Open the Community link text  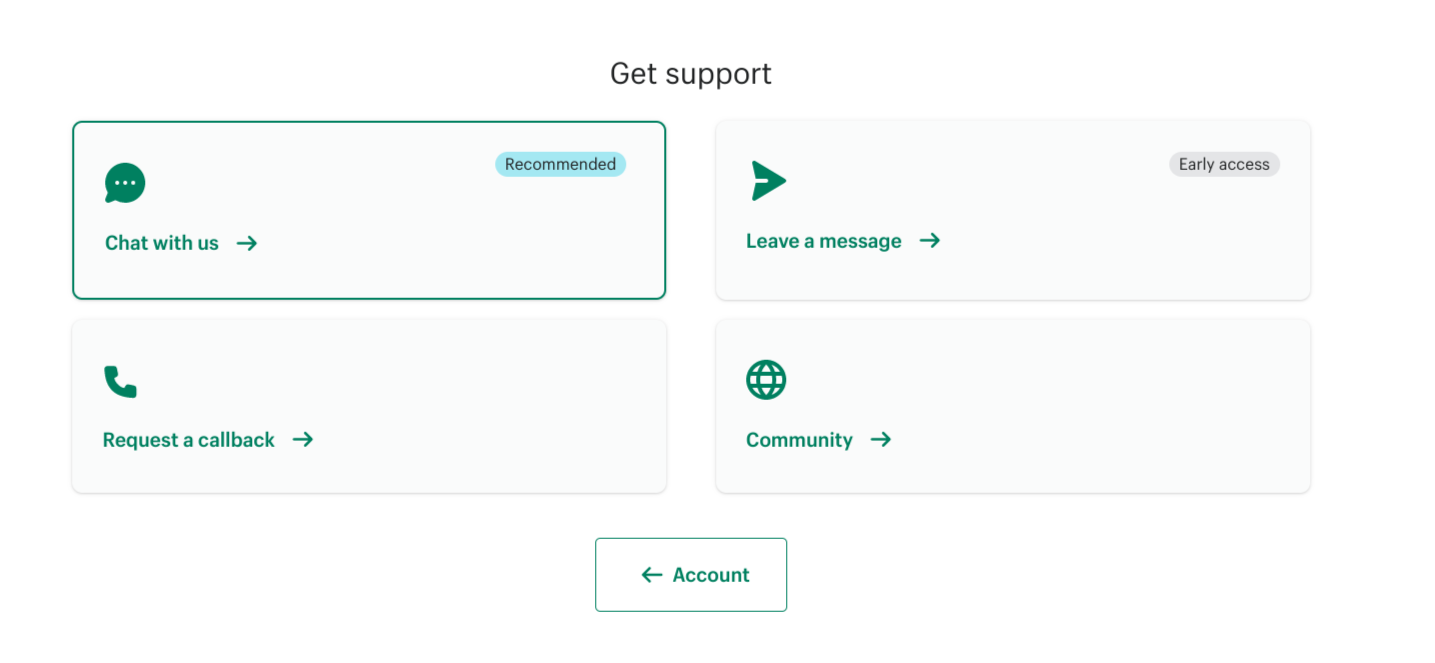(x=799, y=440)
